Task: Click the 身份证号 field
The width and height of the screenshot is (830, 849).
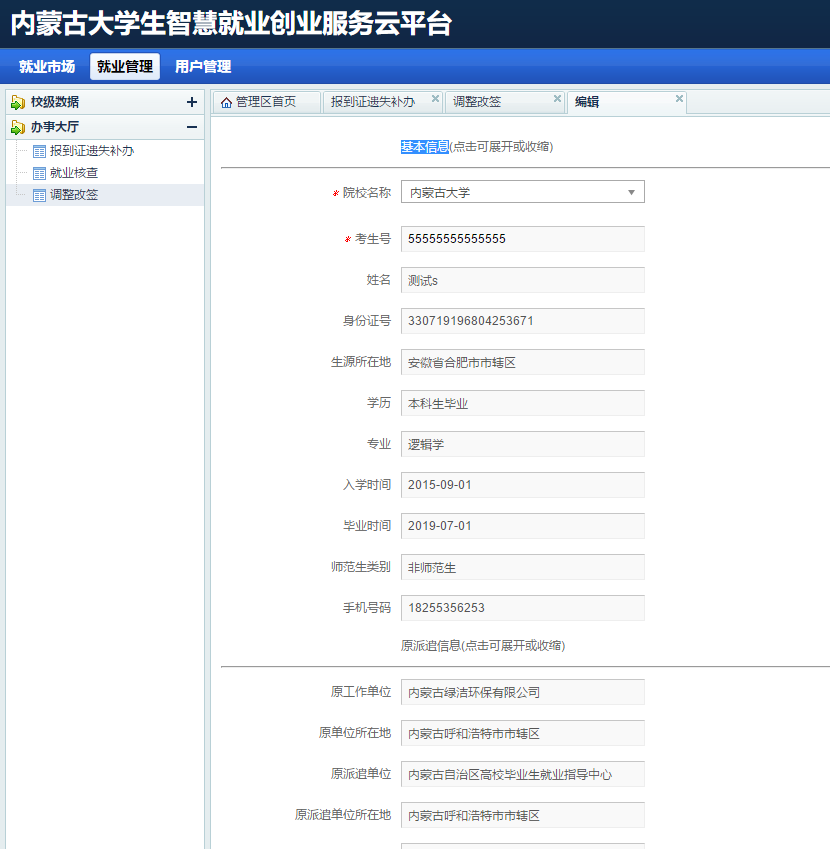Action: (522, 321)
